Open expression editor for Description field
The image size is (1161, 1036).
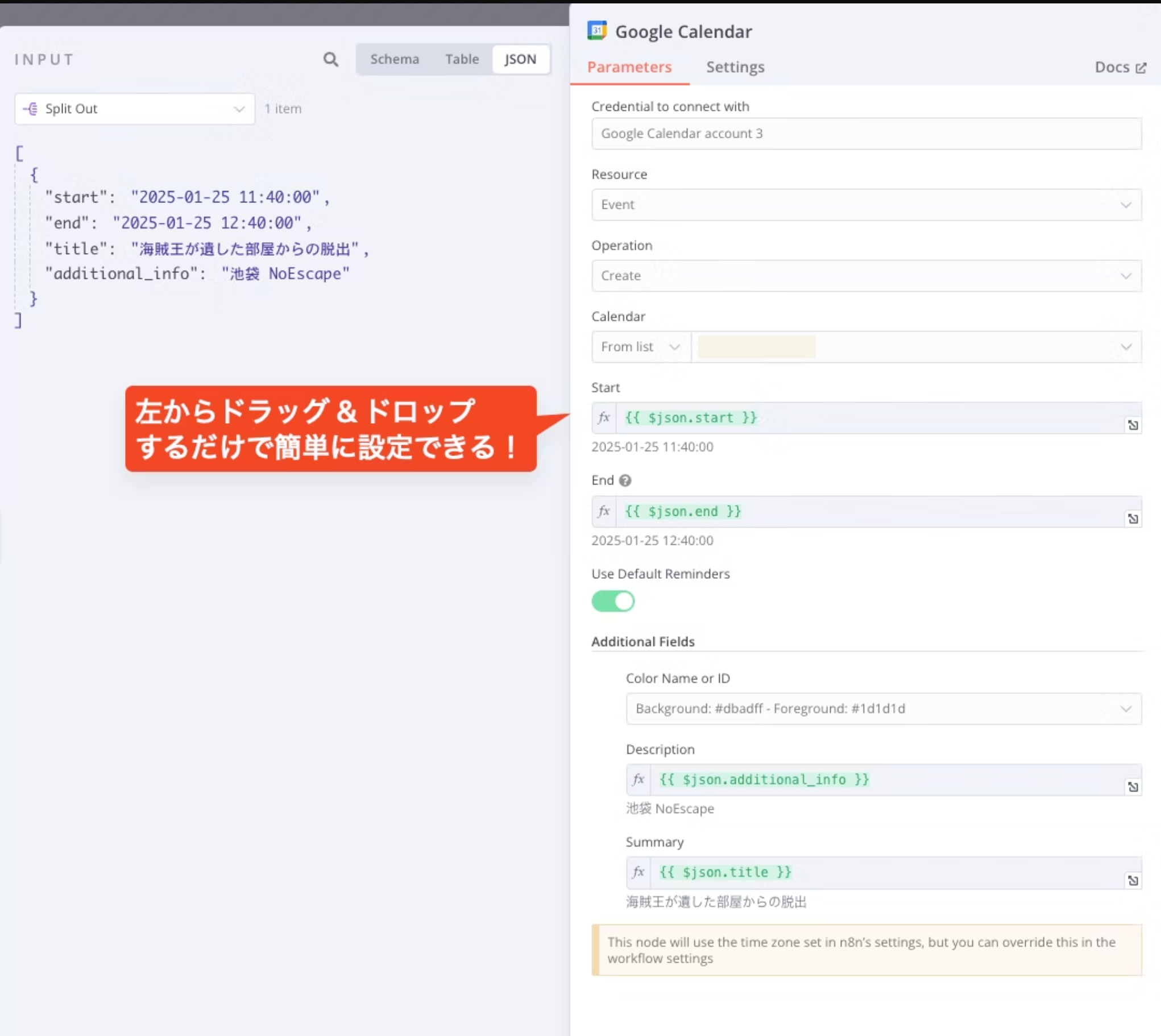(1133, 787)
